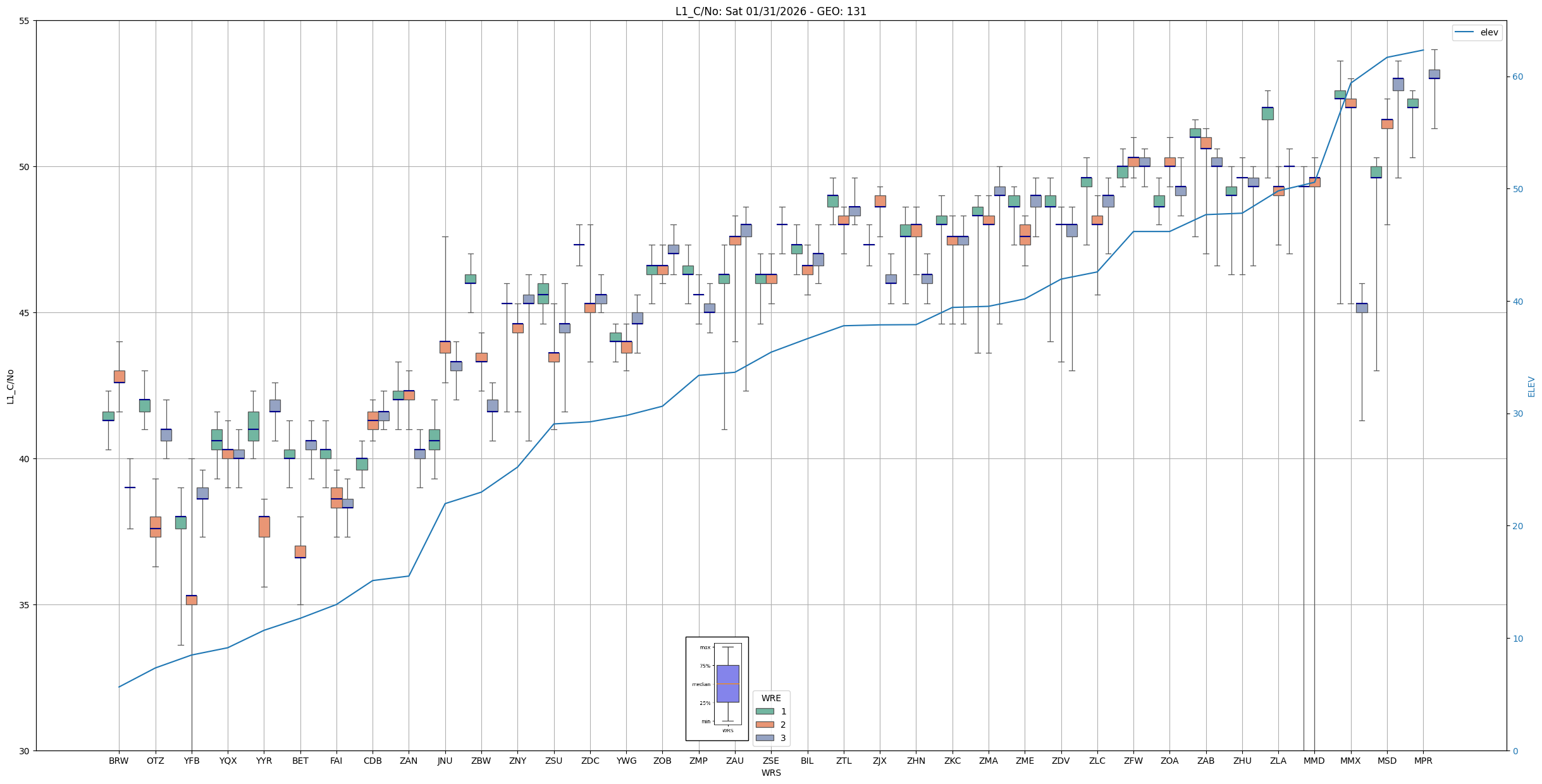
Task: Click the BRW station label on x-axis
Action: [118, 761]
